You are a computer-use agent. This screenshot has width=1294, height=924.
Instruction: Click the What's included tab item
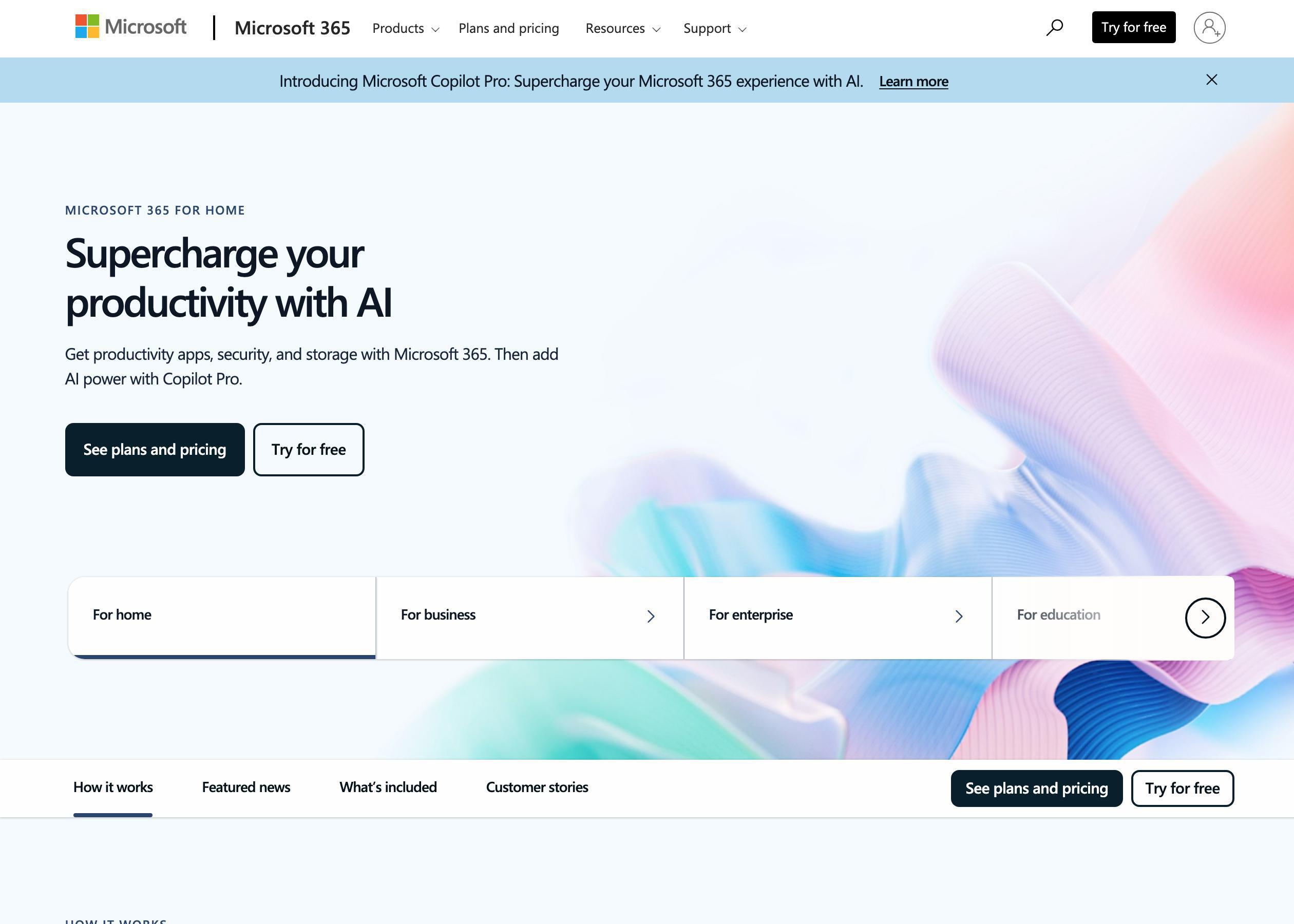[x=388, y=787]
